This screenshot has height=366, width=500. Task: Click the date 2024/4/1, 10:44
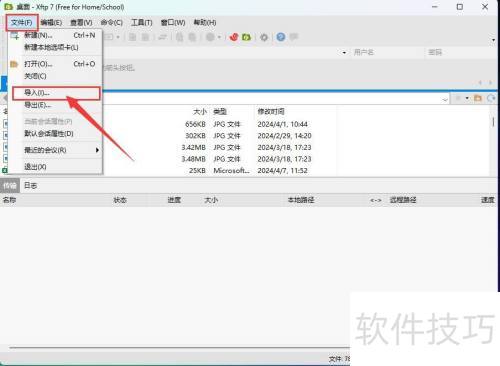[x=282, y=124]
